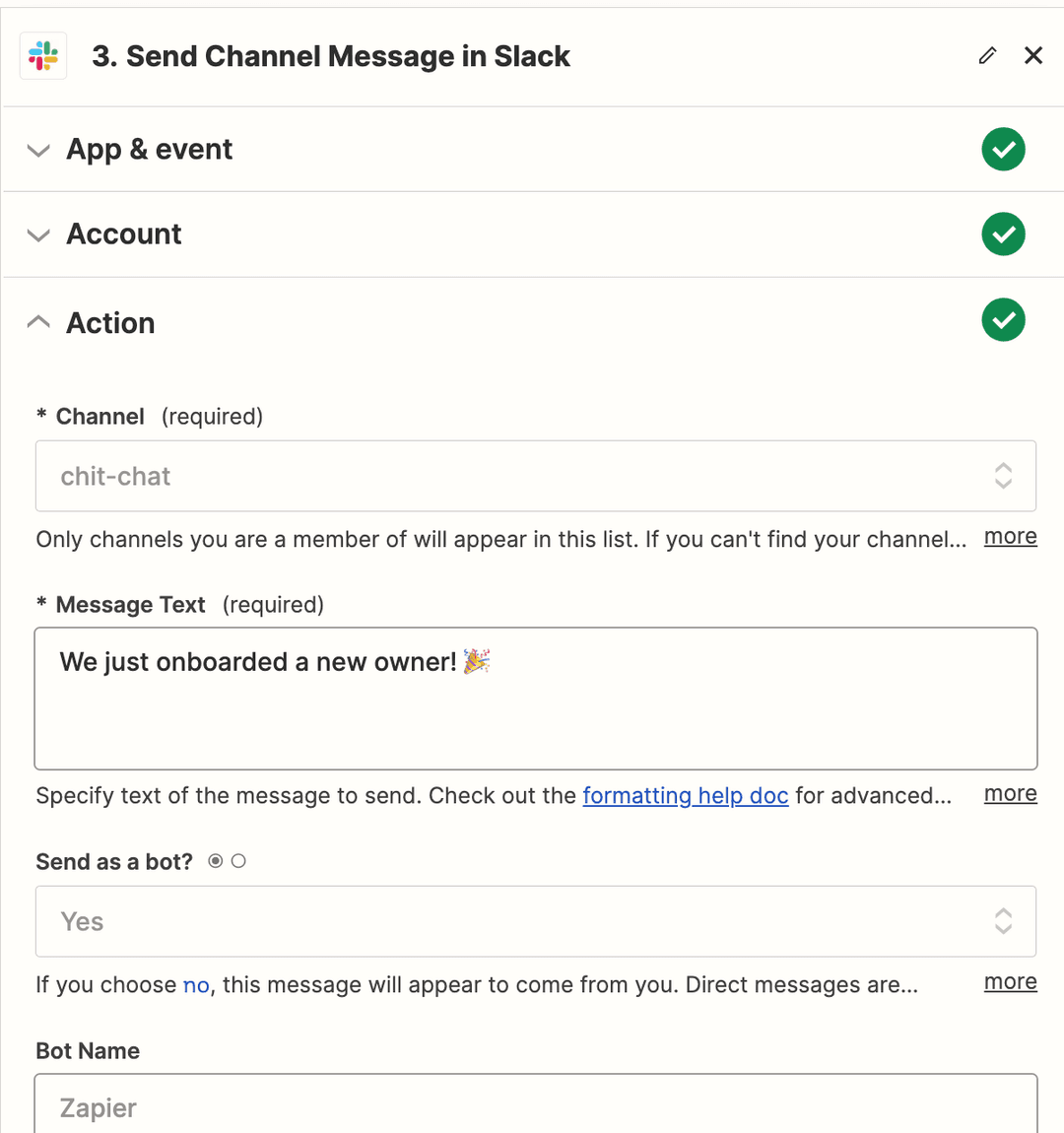
Task: Click the Slack logo icon
Action: click(x=43, y=56)
